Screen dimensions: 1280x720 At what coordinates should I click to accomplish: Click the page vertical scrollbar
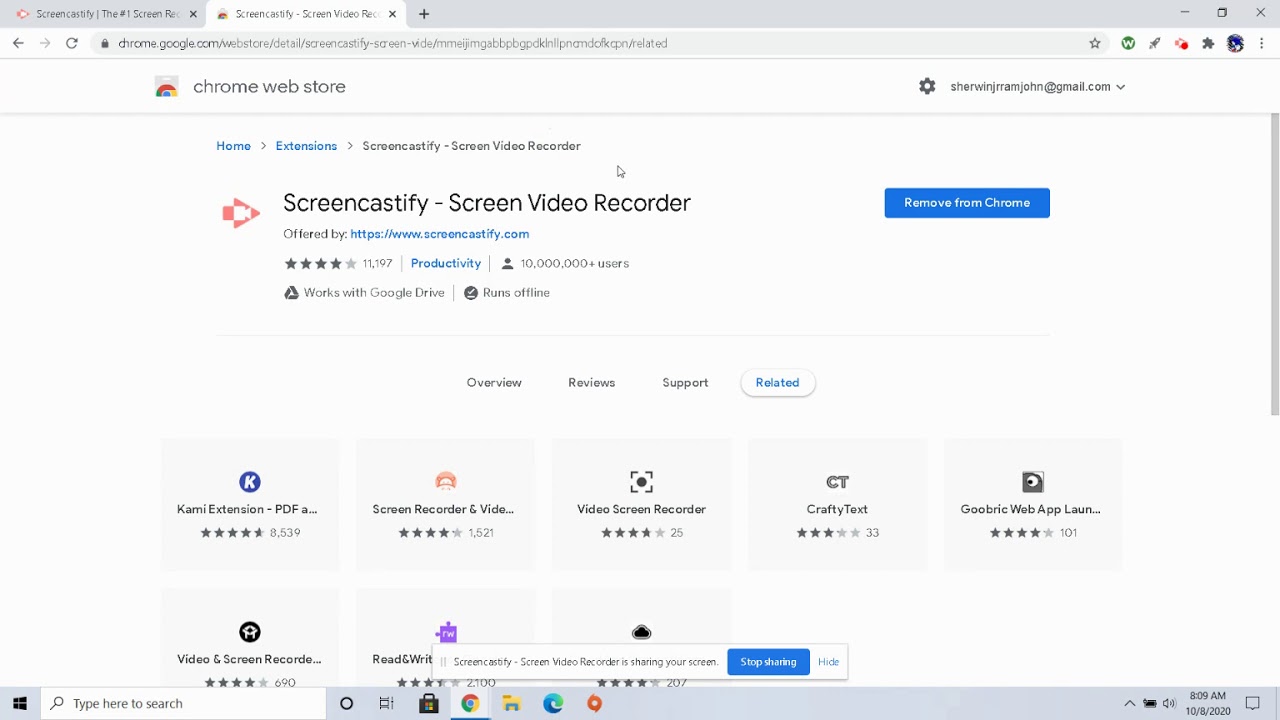pos(1274,265)
